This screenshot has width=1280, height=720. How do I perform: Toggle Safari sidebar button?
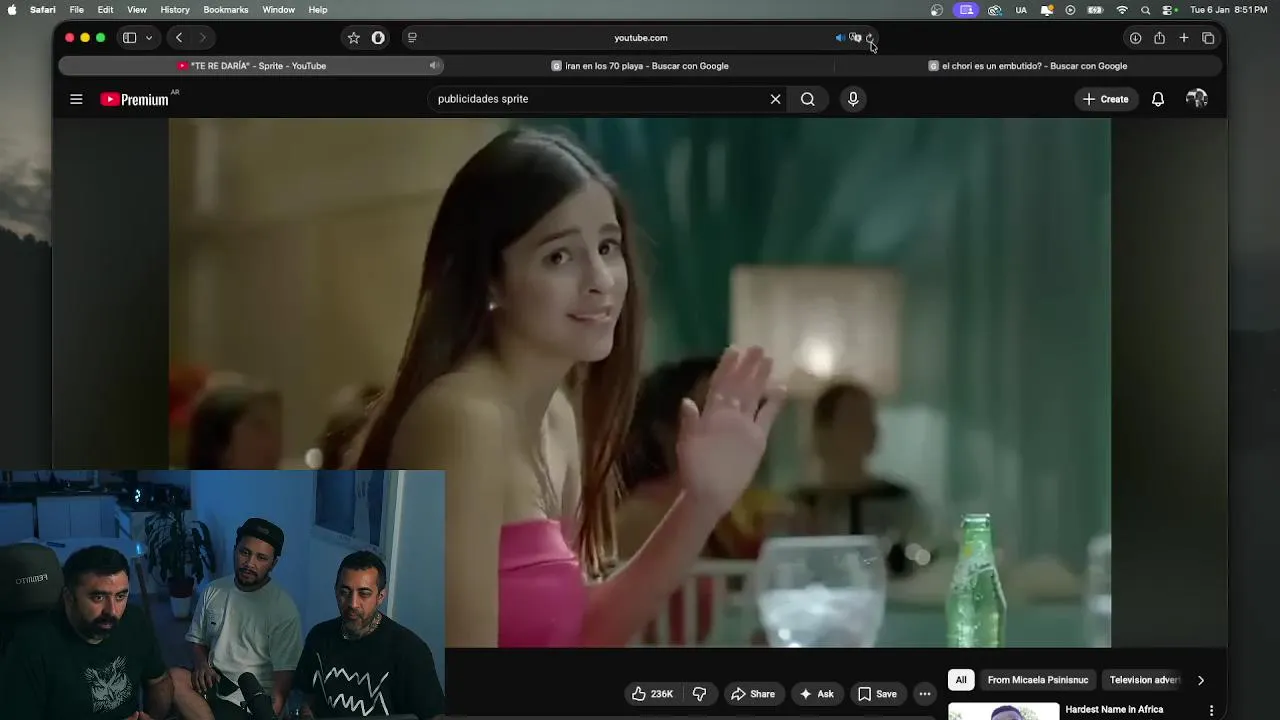click(x=129, y=38)
